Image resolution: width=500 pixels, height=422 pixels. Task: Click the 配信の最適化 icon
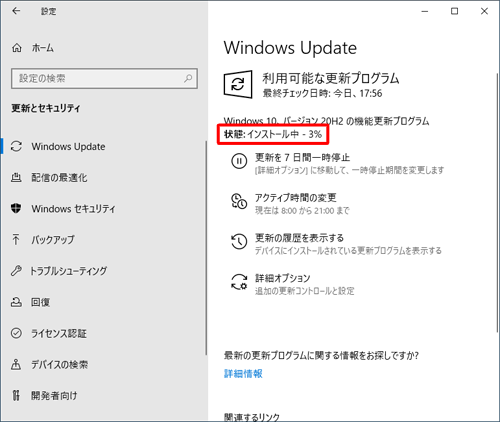coord(16,177)
